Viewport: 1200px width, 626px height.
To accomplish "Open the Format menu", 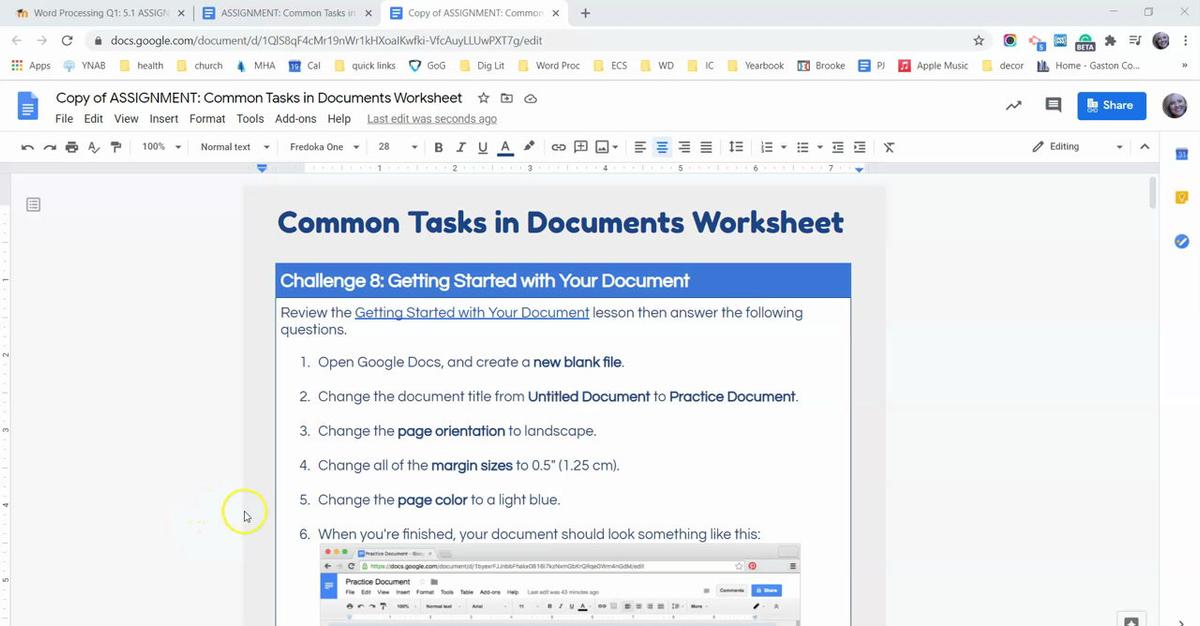I will (207, 119).
